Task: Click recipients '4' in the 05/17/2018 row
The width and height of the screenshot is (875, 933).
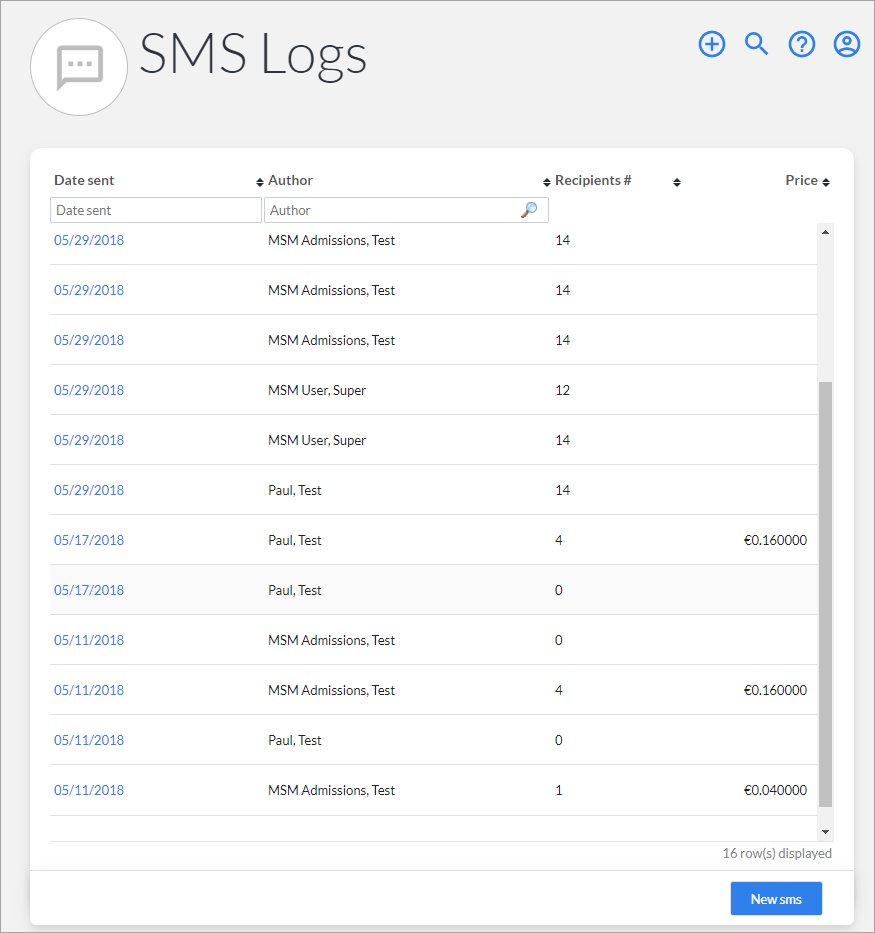Action: pyautogui.click(x=559, y=540)
